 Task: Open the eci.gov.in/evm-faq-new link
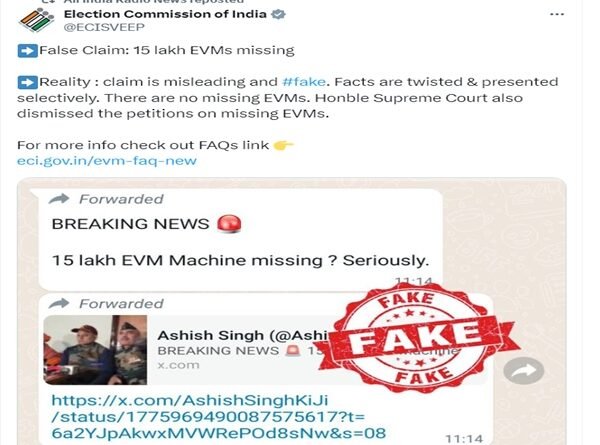(x=107, y=161)
